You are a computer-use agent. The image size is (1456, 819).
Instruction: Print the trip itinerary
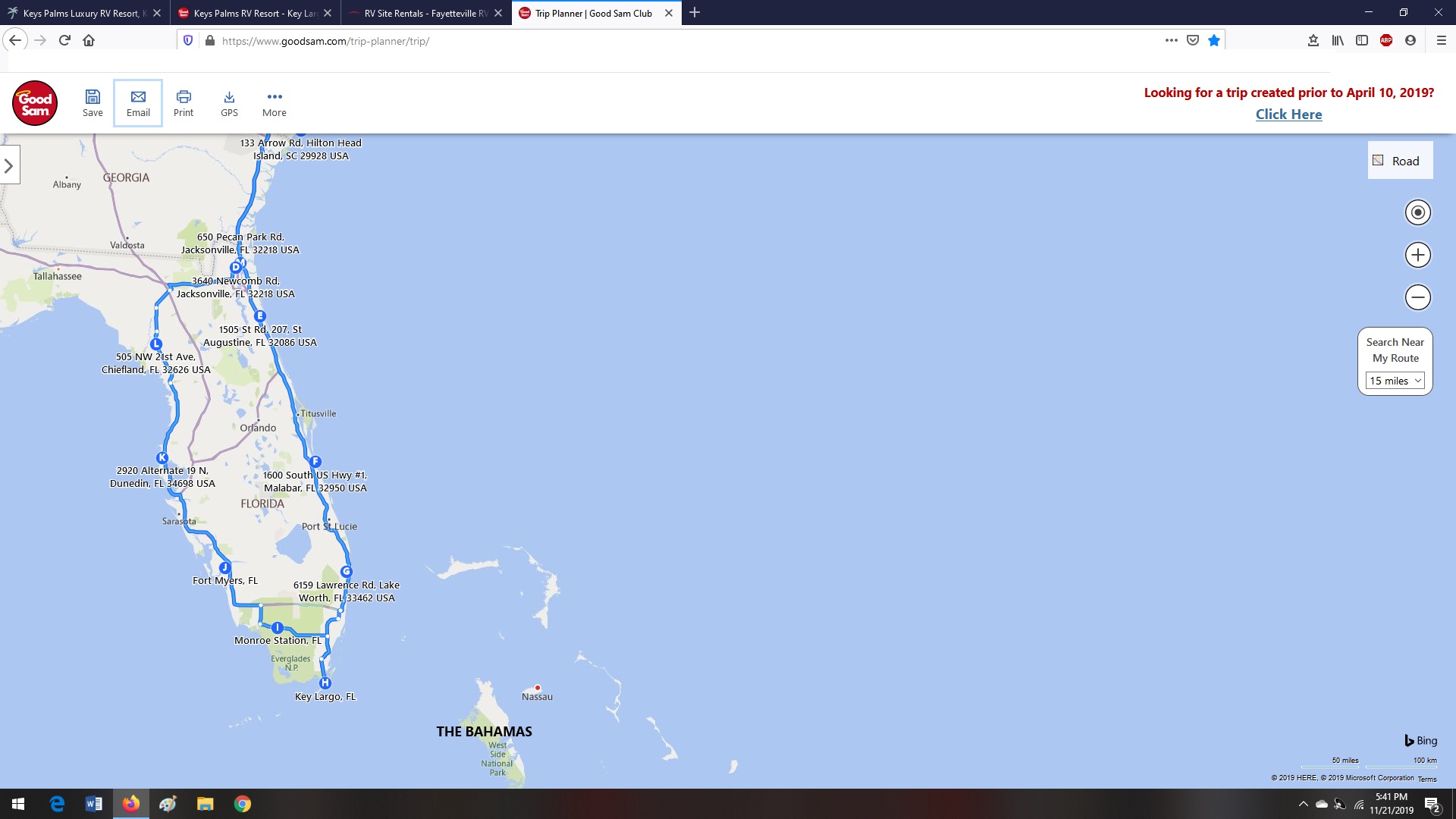[x=184, y=103]
